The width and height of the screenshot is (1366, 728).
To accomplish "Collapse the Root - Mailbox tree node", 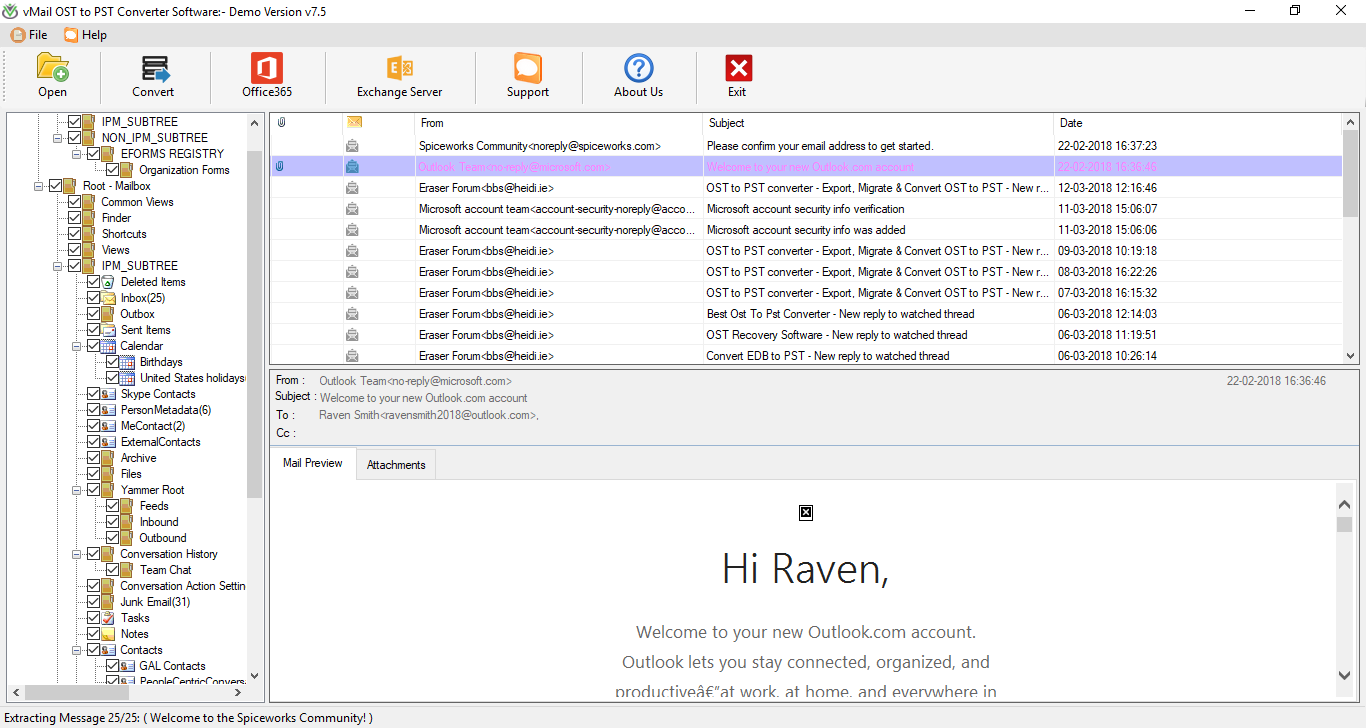I will coord(38,186).
